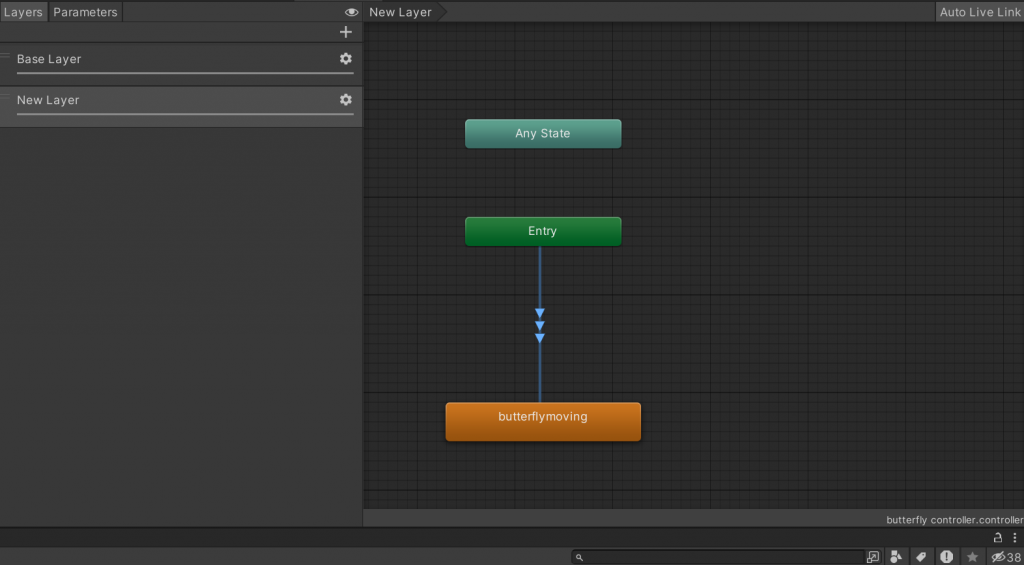
Task: Open Base Layer settings gear
Action: click(345, 59)
